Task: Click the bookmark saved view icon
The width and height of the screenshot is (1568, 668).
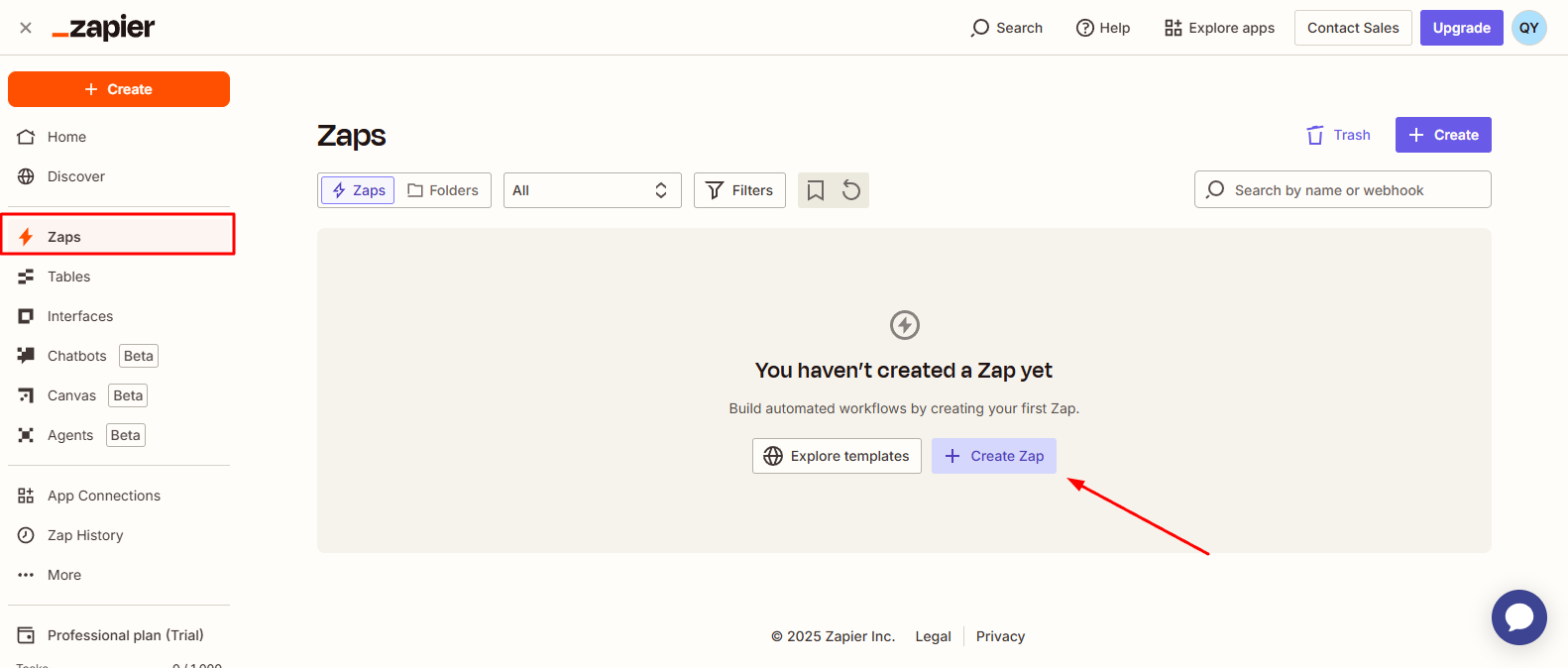Action: pyautogui.click(x=816, y=190)
